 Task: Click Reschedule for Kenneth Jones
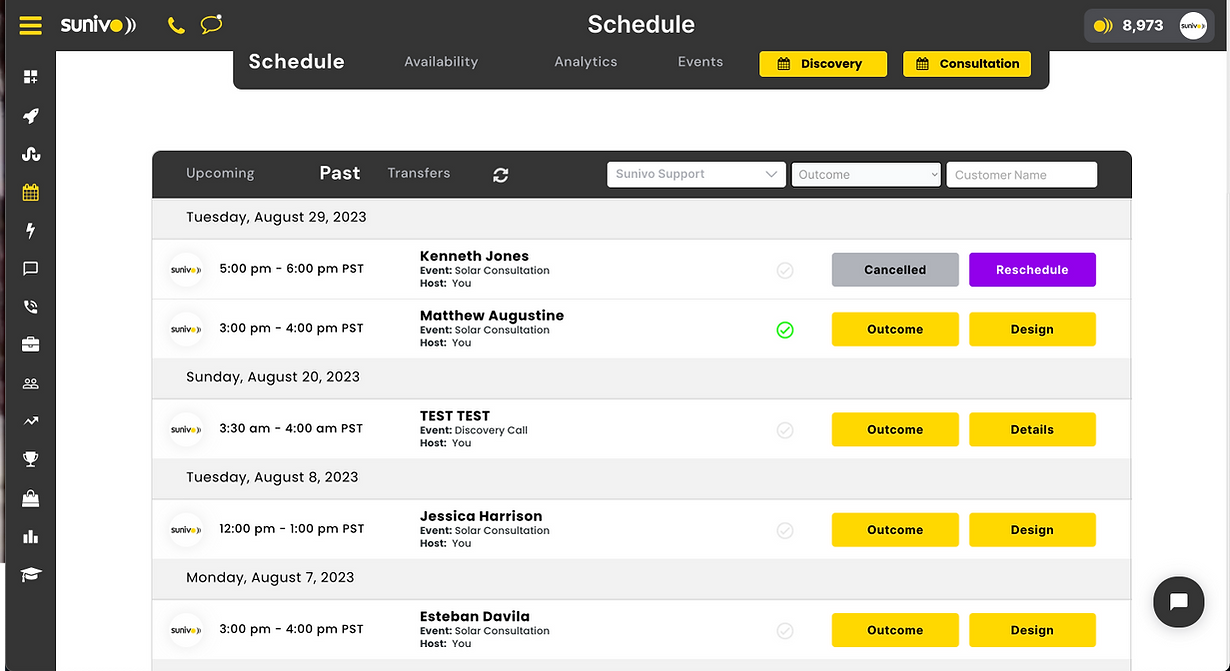click(x=1032, y=270)
